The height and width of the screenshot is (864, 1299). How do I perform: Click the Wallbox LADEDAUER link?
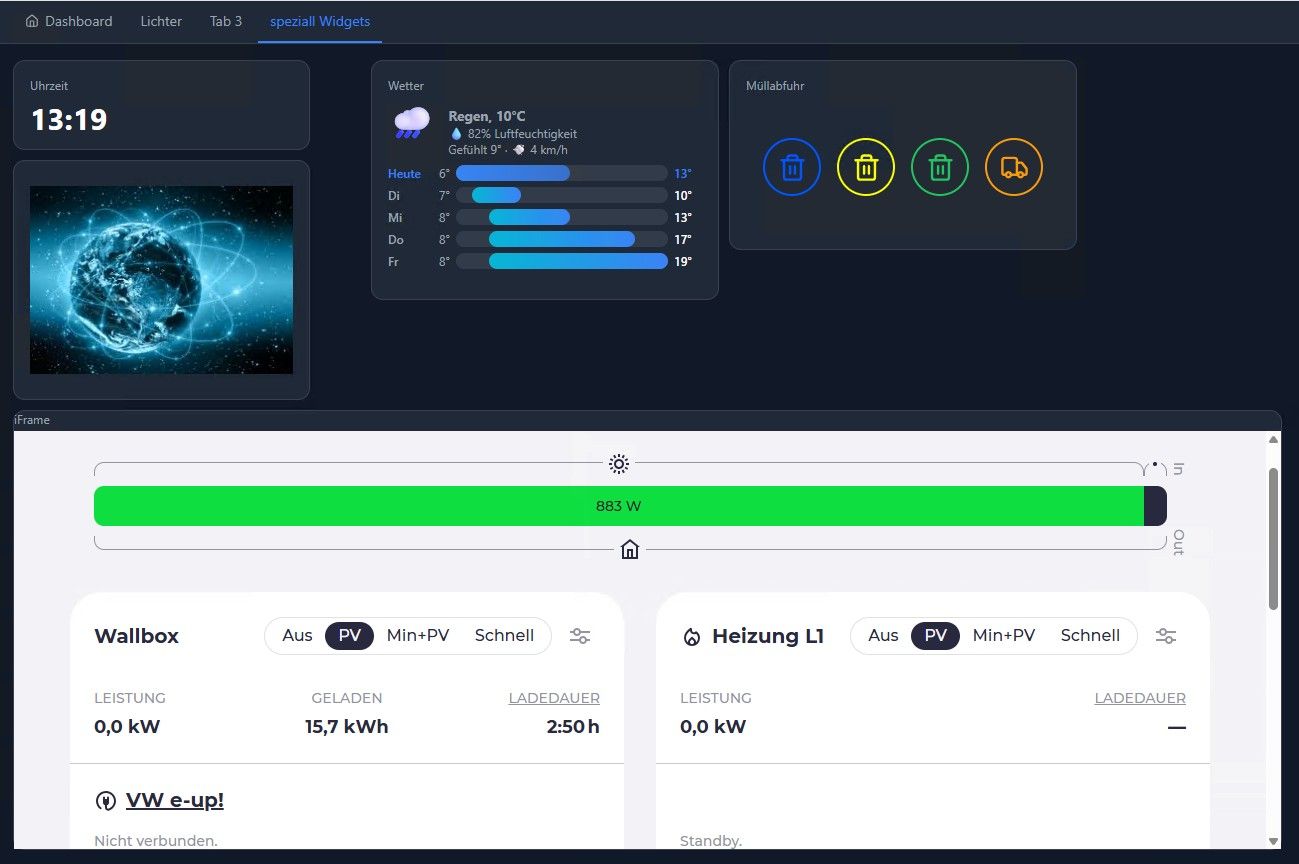pyautogui.click(x=554, y=698)
